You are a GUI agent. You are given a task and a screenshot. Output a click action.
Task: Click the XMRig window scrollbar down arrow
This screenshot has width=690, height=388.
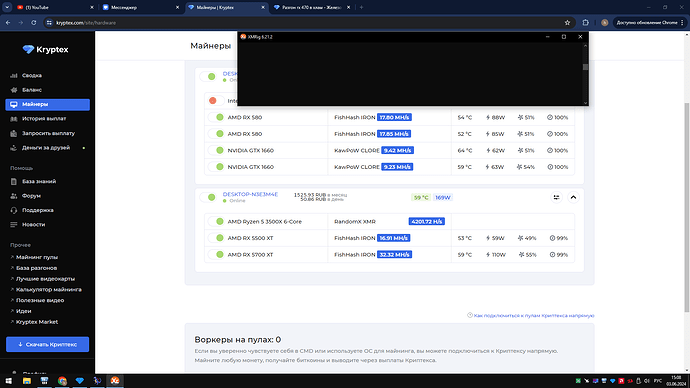585,103
